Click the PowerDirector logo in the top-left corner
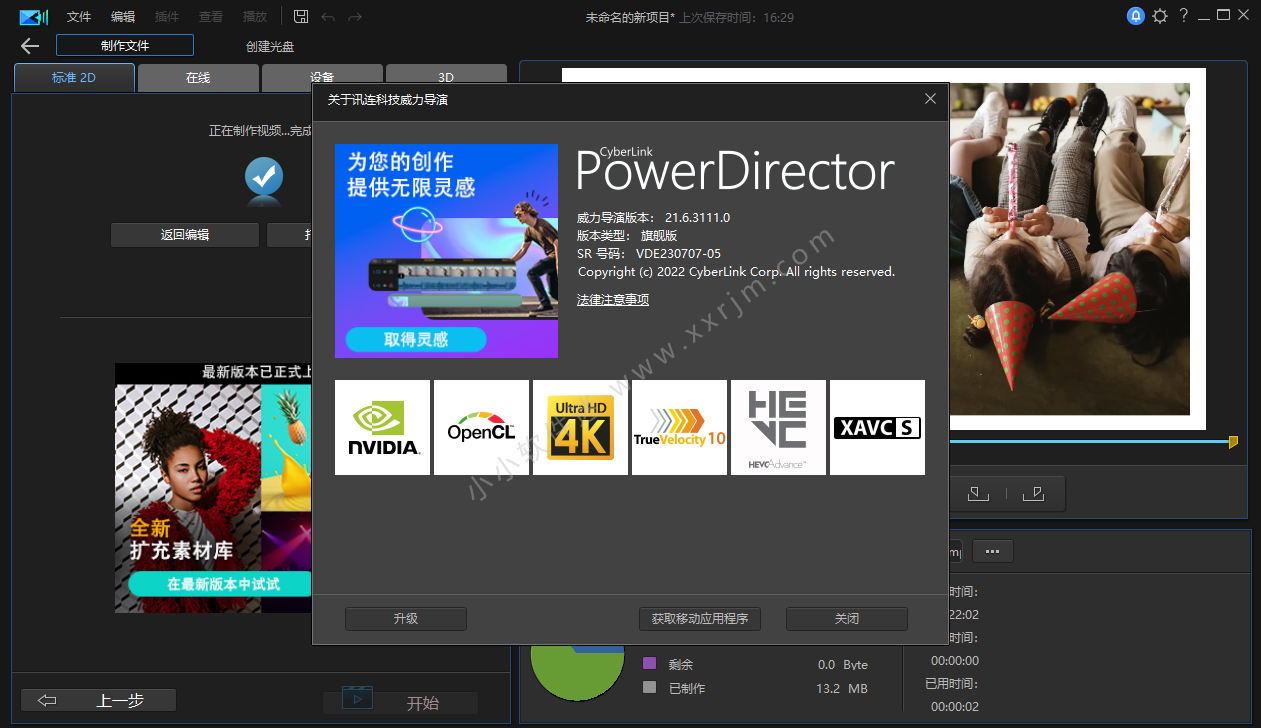This screenshot has width=1261, height=728. [x=33, y=16]
